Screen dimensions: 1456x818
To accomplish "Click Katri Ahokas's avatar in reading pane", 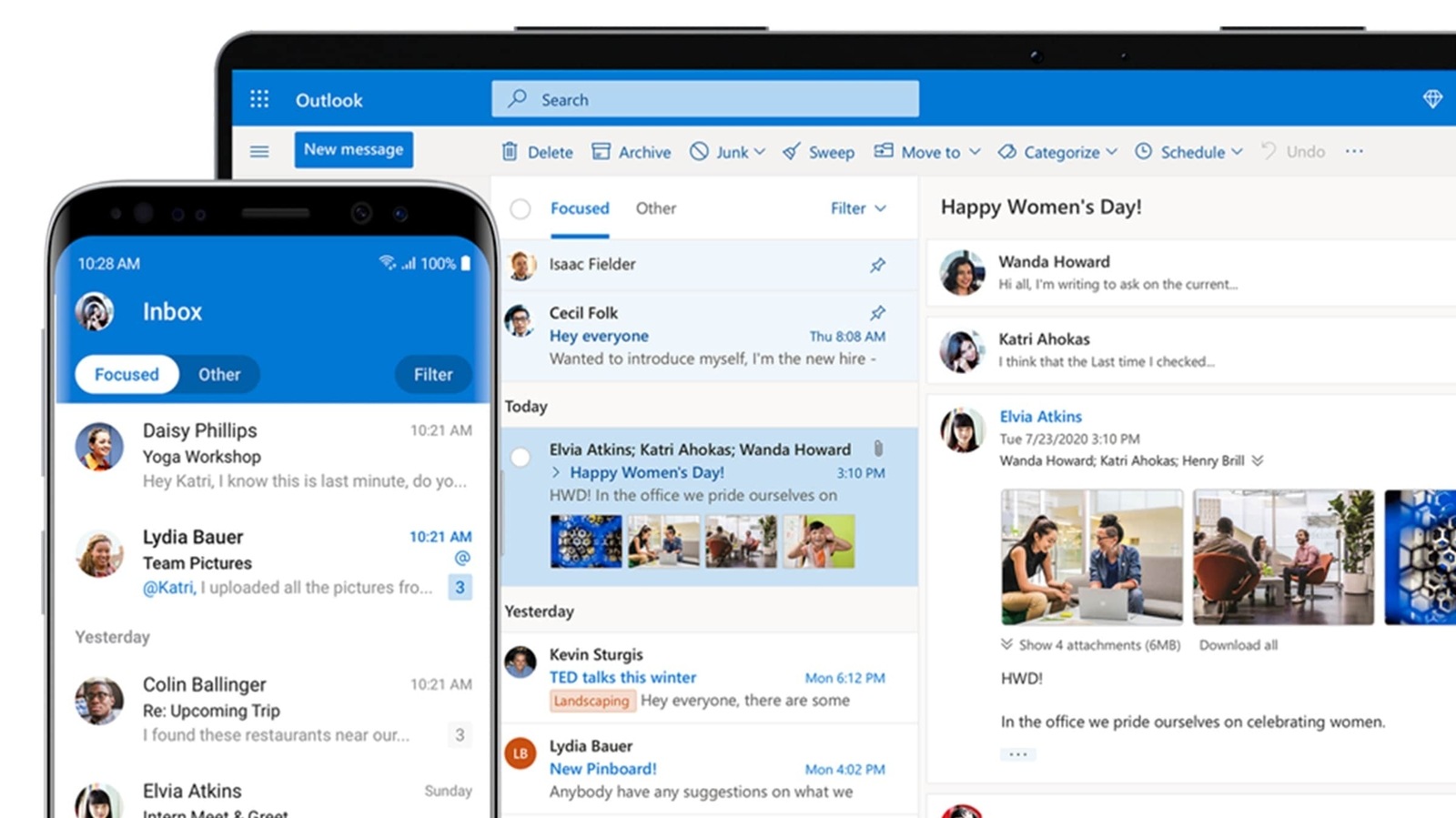I will tap(963, 350).
